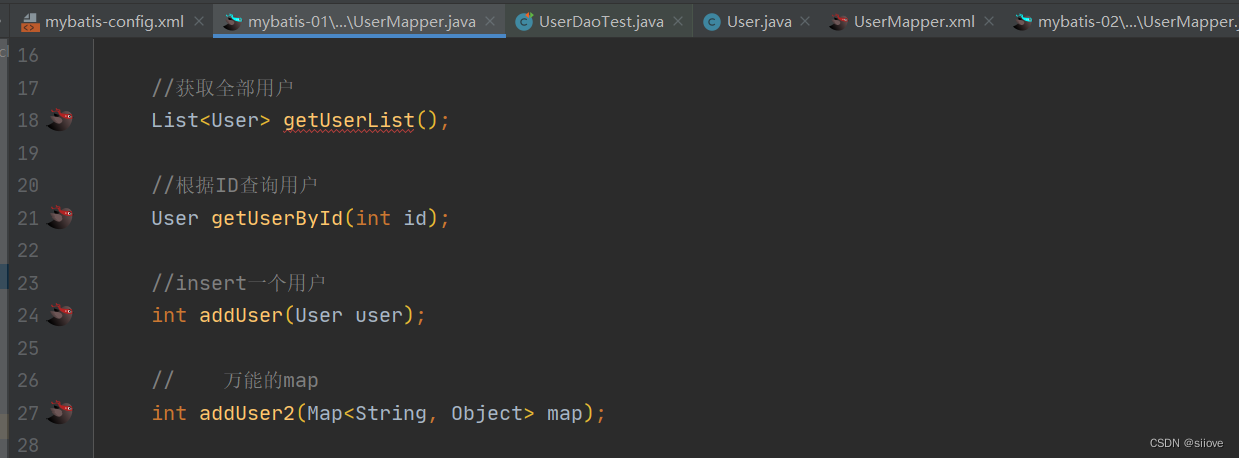This screenshot has width=1239, height=458.
Task: Click MyBatis gutter icon on line 21
Action: point(60,217)
